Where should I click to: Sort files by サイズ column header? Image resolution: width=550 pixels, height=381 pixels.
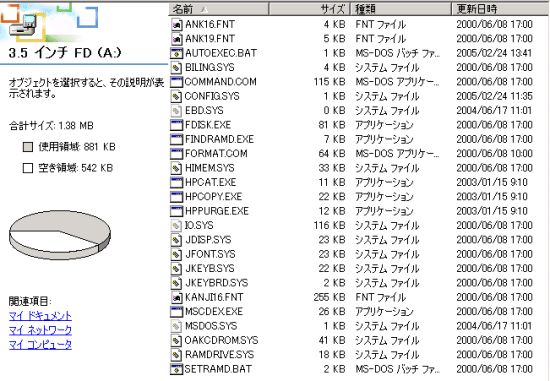tap(310, 9)
